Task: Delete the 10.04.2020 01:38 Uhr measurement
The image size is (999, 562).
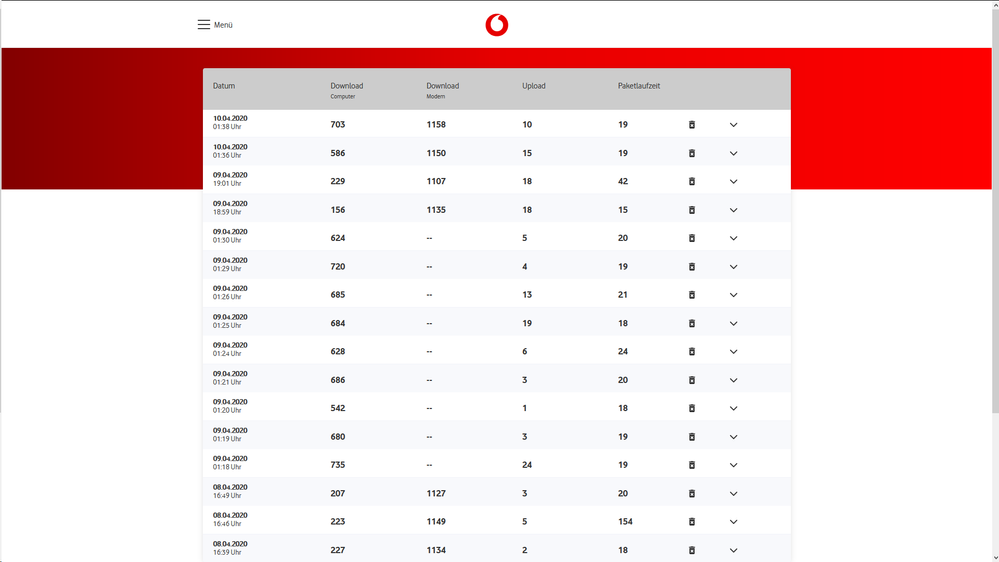Action: pos(692,125)
